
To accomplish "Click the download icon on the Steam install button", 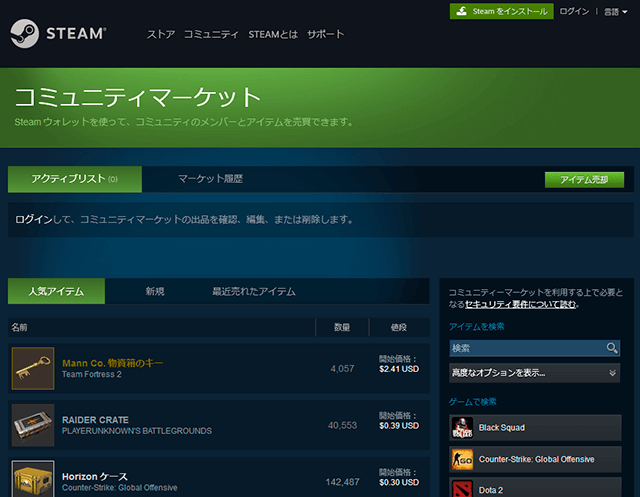I will (462, 11).
